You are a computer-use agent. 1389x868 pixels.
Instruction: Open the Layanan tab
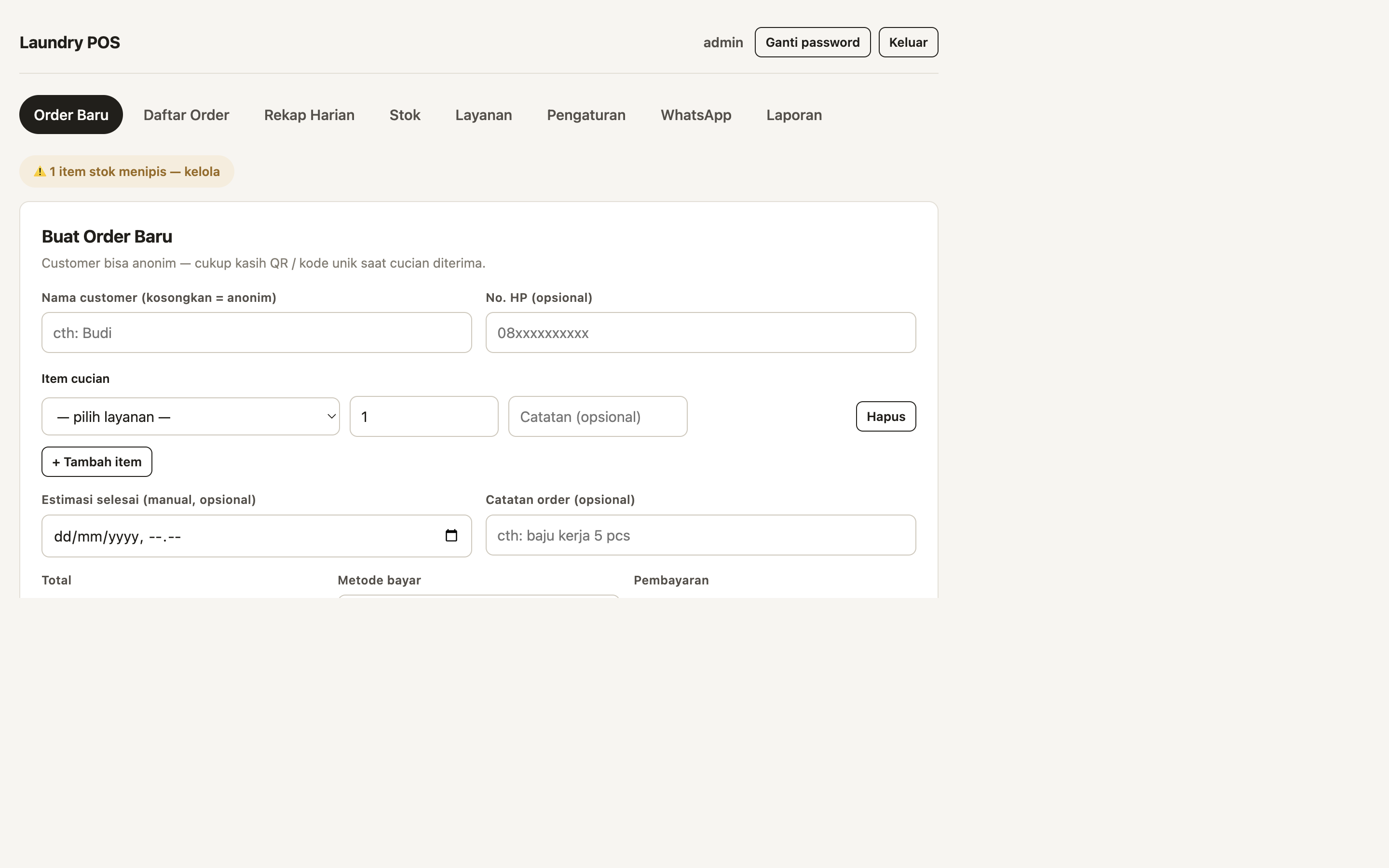click(x=483, y=115)
